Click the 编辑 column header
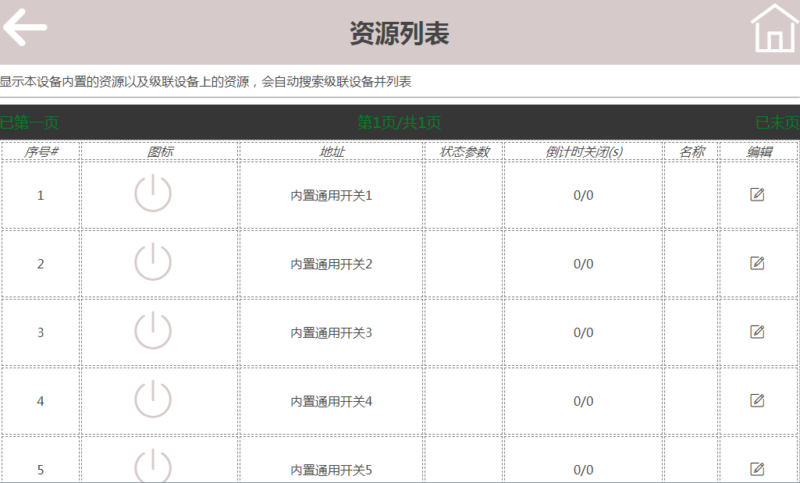The width and height of the screenshot is (800, 483). [x=759, y=152]
